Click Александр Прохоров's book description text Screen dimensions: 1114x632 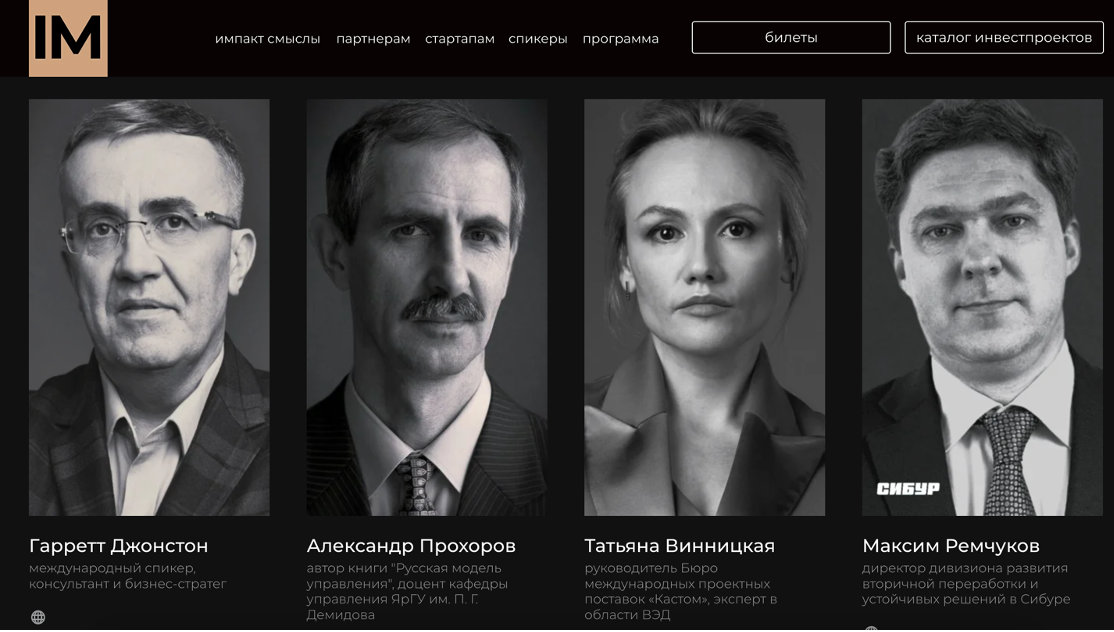(x=407, y=592)
